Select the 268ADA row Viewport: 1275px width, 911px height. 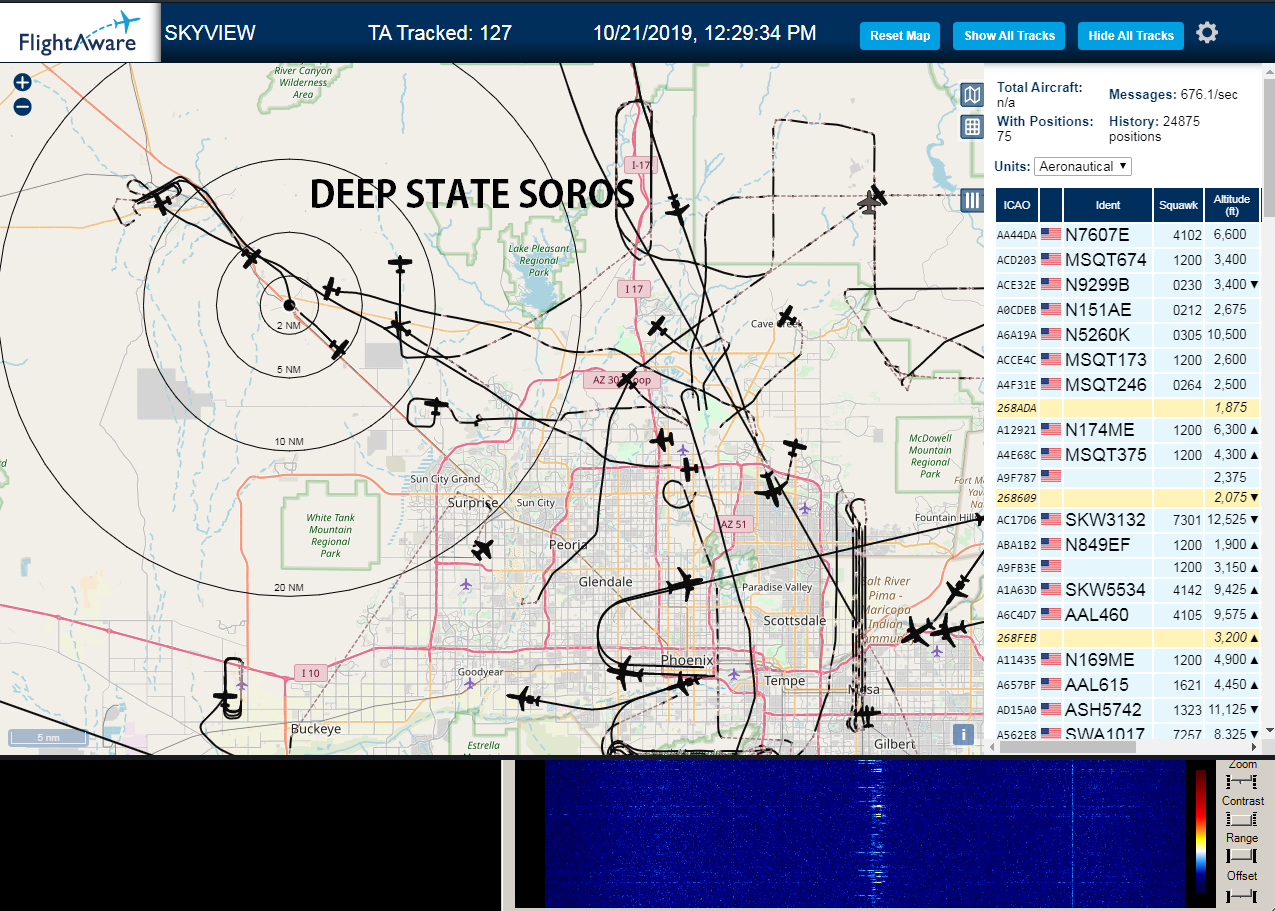pos(1128,407)
